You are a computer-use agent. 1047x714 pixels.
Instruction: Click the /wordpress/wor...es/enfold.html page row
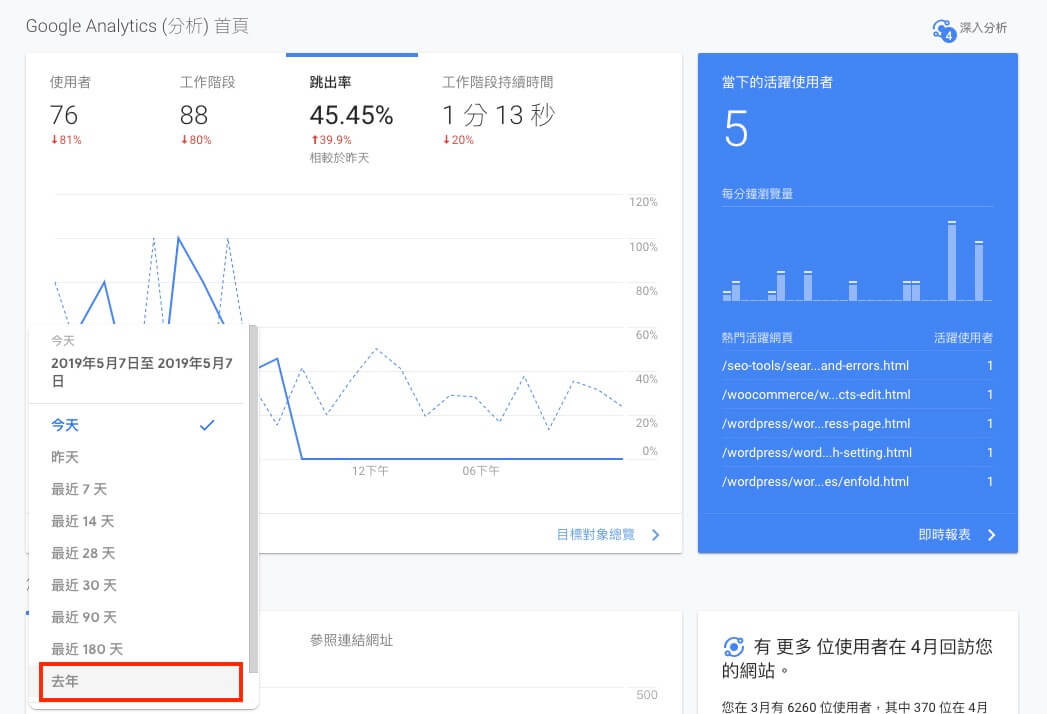815,482
